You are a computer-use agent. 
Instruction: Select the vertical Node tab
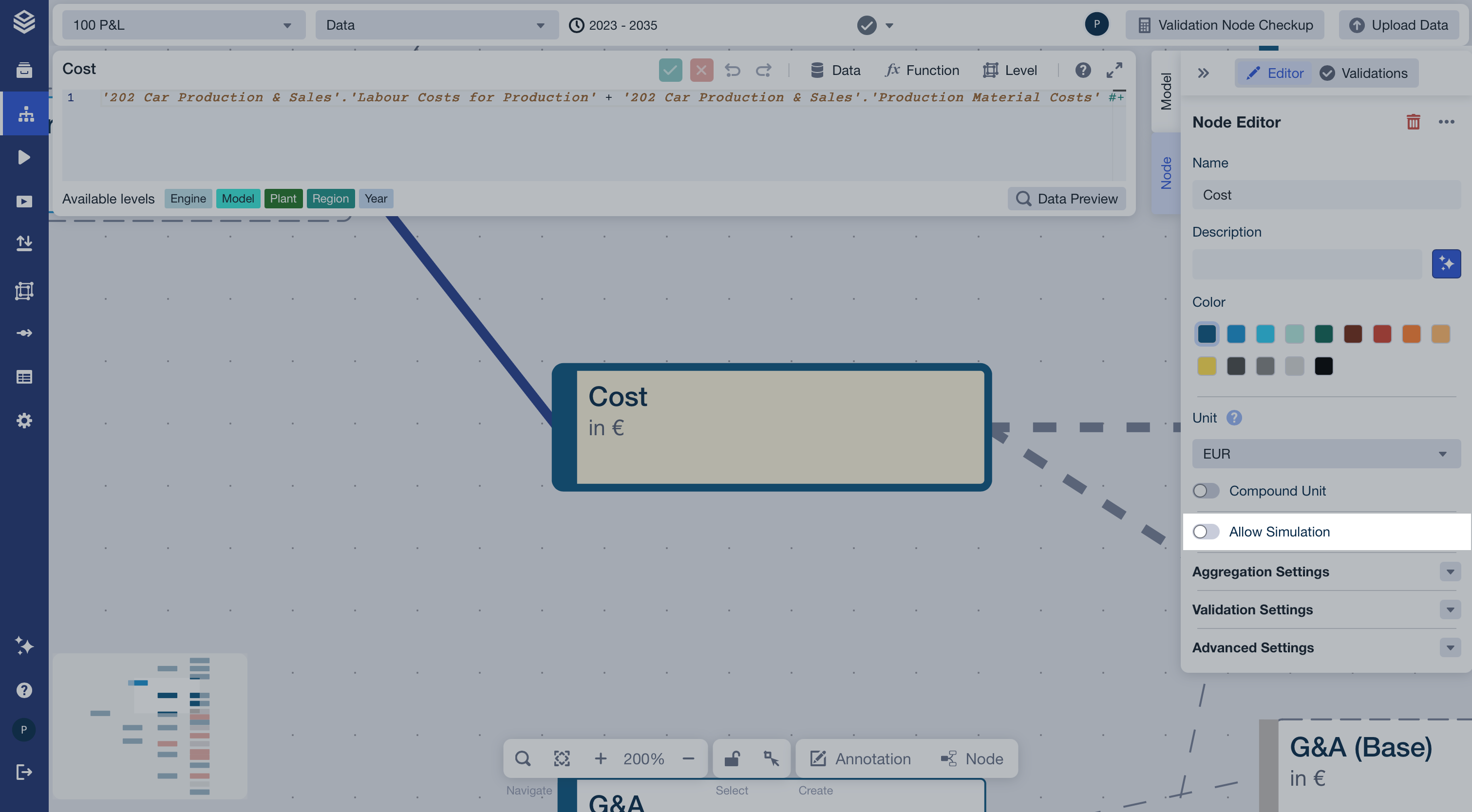point(1166,173)
